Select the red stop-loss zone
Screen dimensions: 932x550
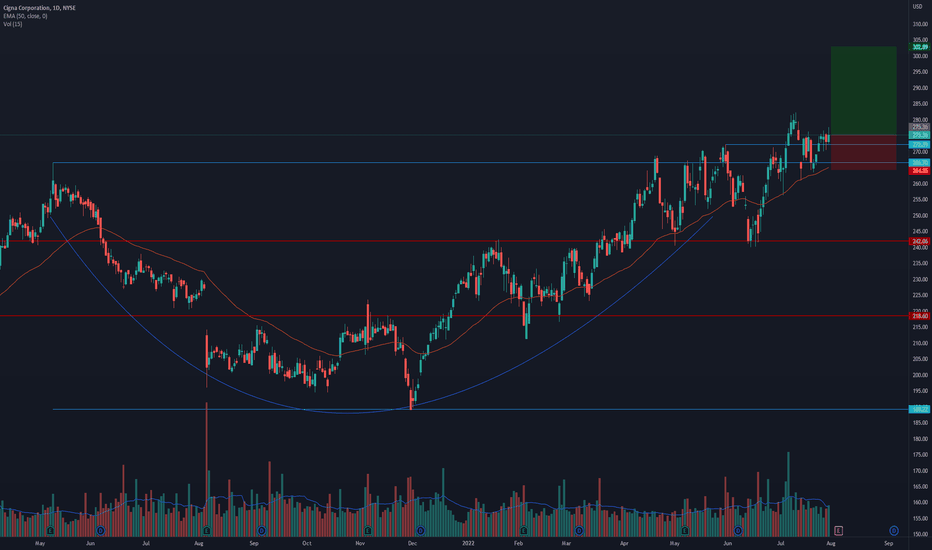coord(863,153)
